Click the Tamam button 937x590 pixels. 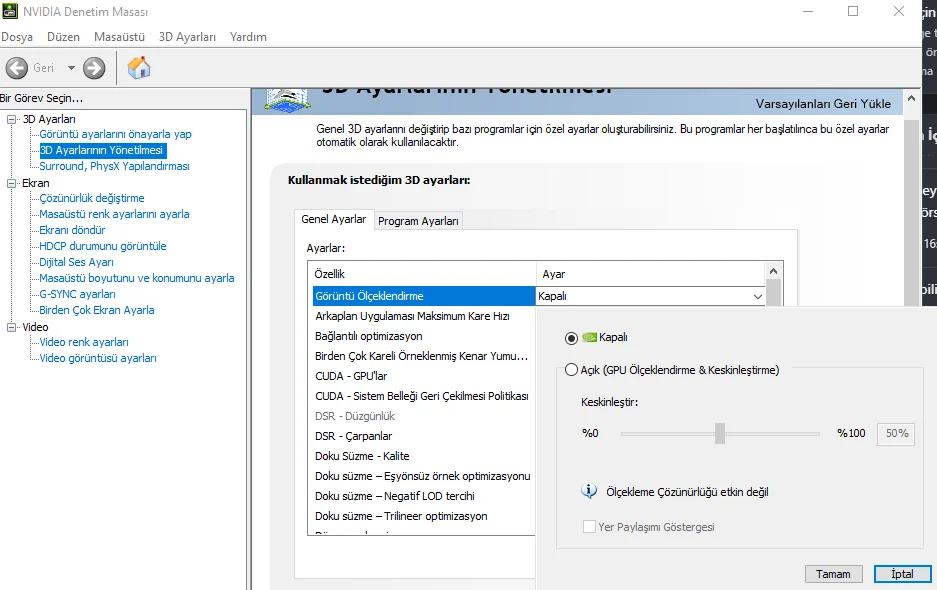coord(833,574)
